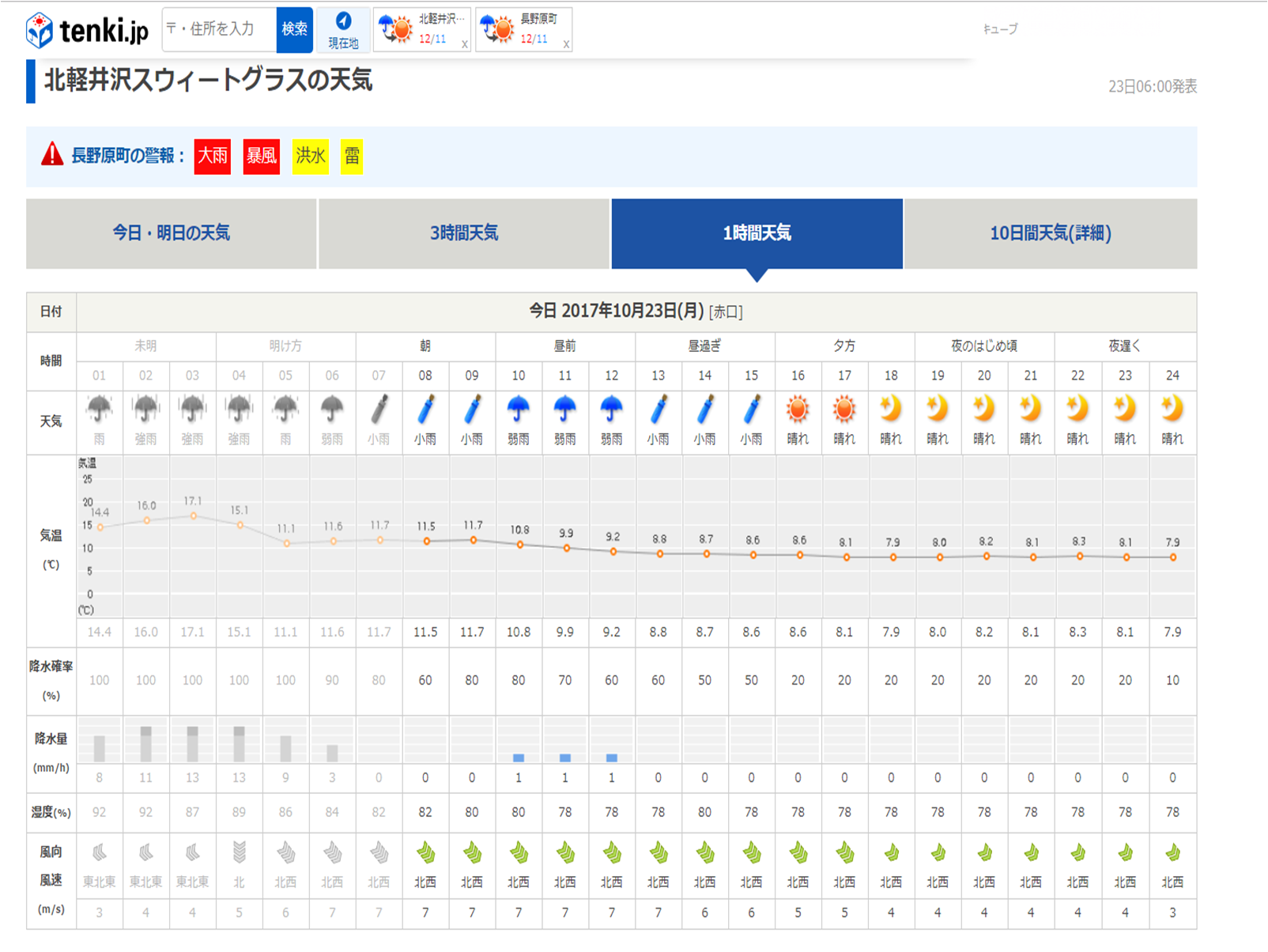This screenshot has height=952, width=1268.
Task: Click the rain umbrella icon for hour 01
Action: click(x=99, y=410)
